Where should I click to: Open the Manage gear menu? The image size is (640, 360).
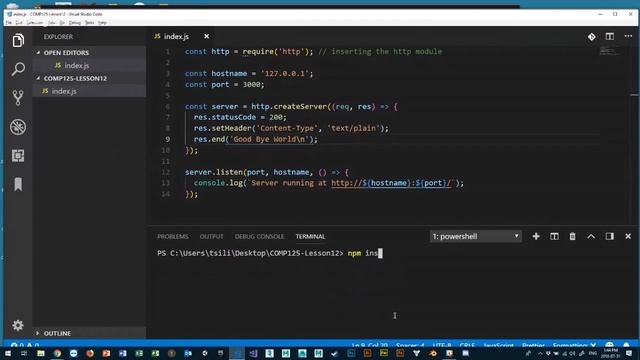[18, 325]
